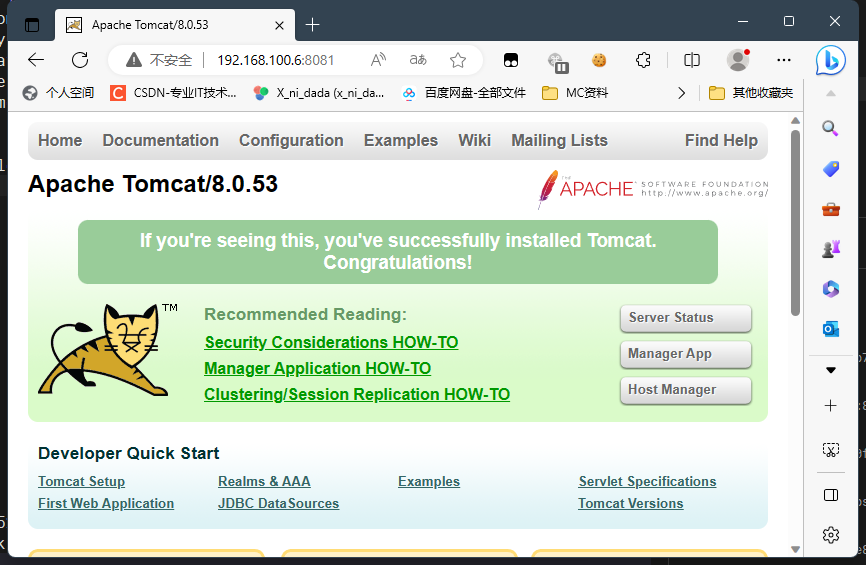
Task: Open the 百度网盘-全部文件 bookmark
Action: [x=464, y=93]
